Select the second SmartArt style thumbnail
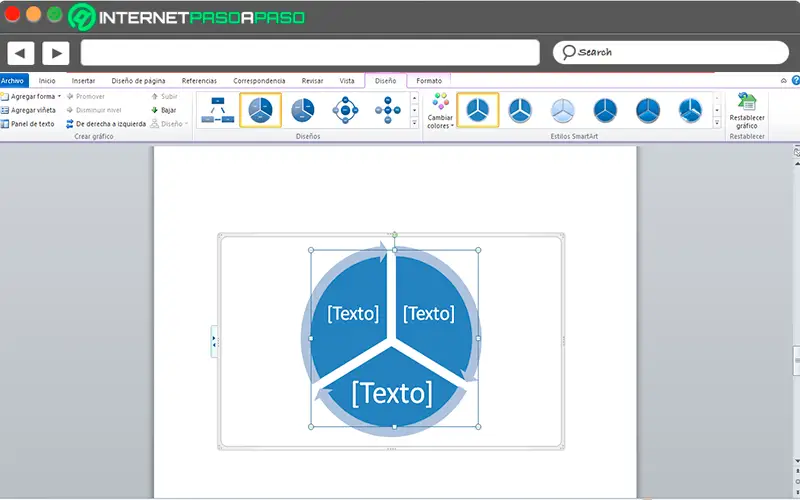Image resolution: width=800 pixels, height=500 pixels. click(520, 110)
